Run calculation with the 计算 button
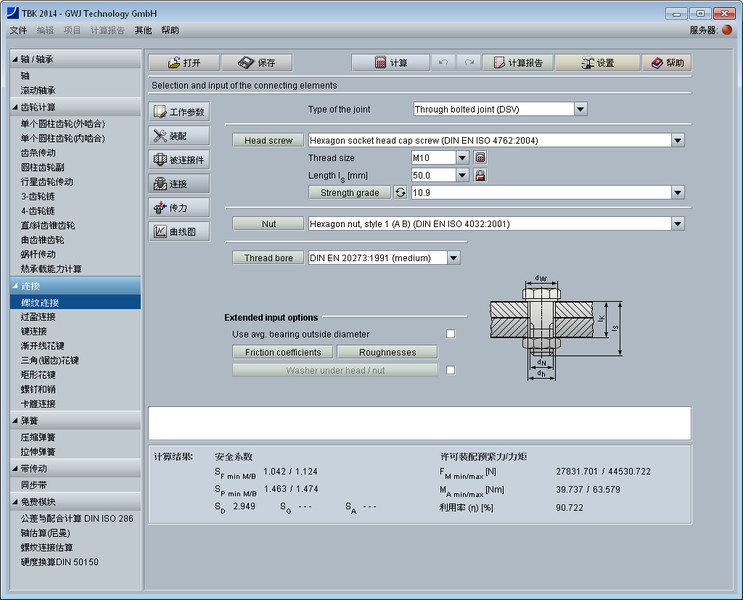743x600 pixels. click(391, 62)
